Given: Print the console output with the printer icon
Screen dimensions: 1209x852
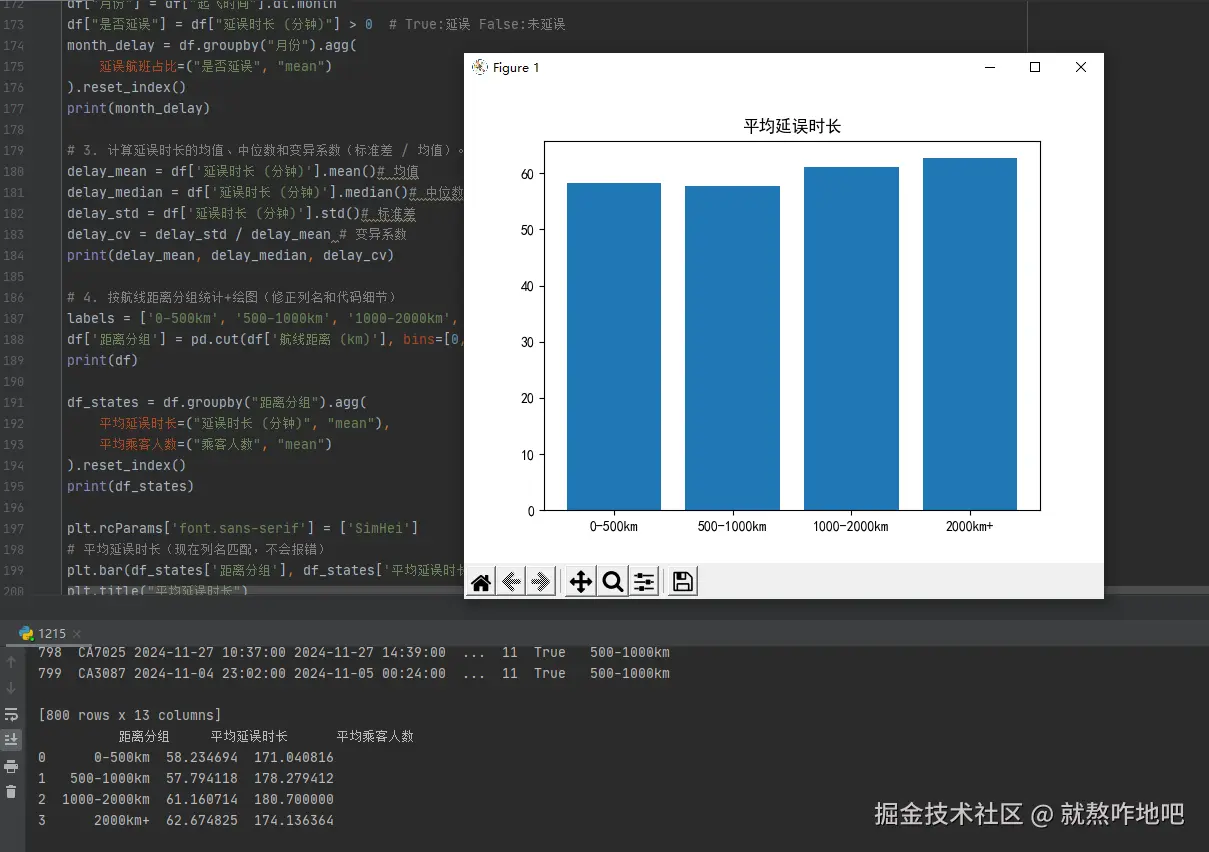Looking at the screenshot, I should coord(11,766).
